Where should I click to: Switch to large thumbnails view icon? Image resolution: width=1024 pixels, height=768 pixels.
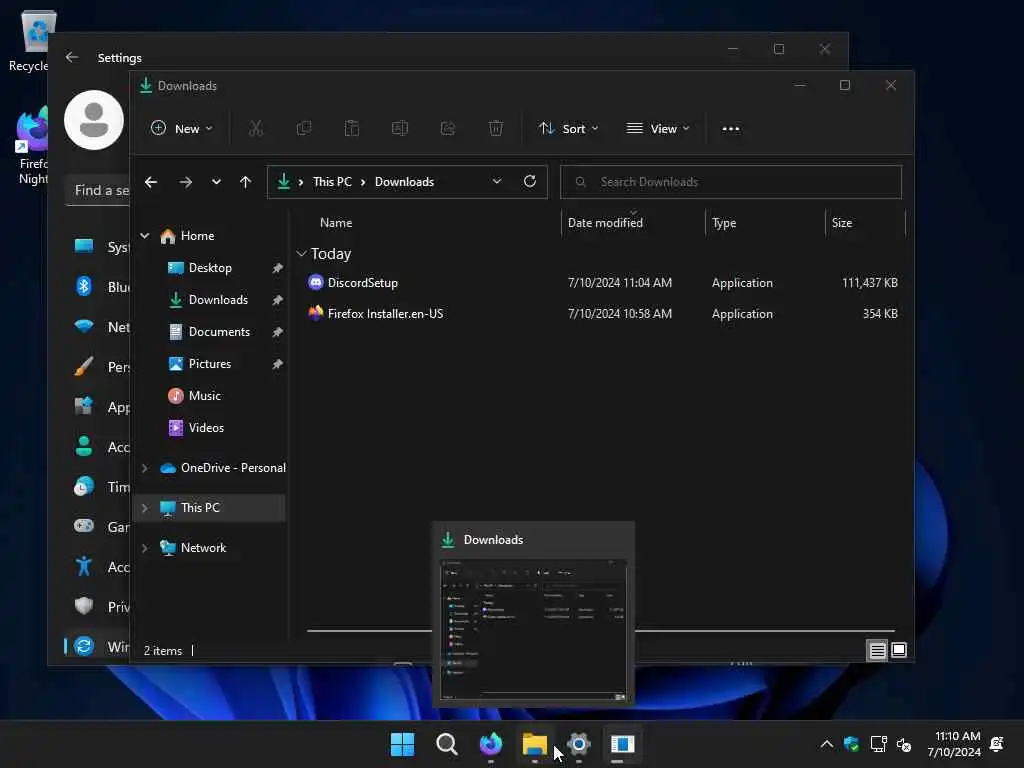899,650
